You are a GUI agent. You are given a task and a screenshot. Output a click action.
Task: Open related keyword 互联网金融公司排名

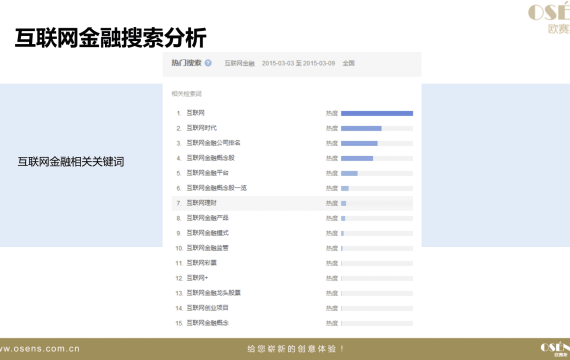[x=213, y=143]
